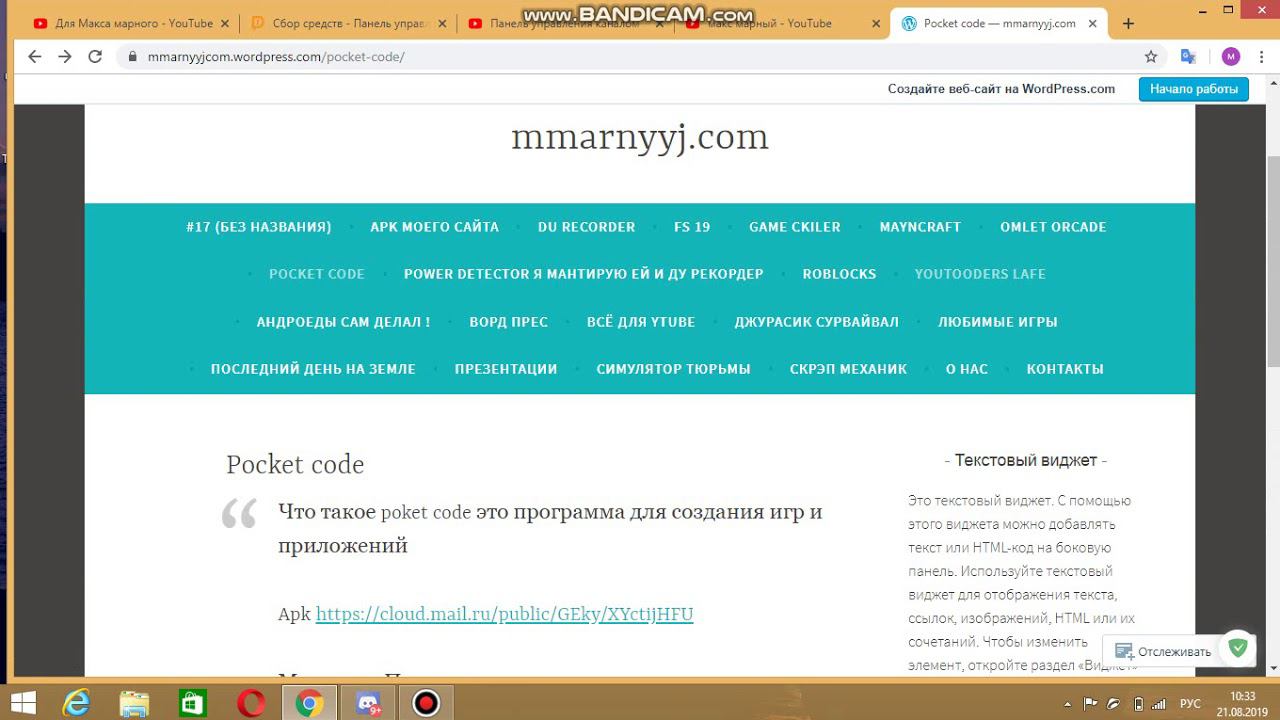This screenshot has height=720, width=1280.
Task: Click the page vertical scrollbar thumb
Action: pyautogui.click(x=1273, y=262)
